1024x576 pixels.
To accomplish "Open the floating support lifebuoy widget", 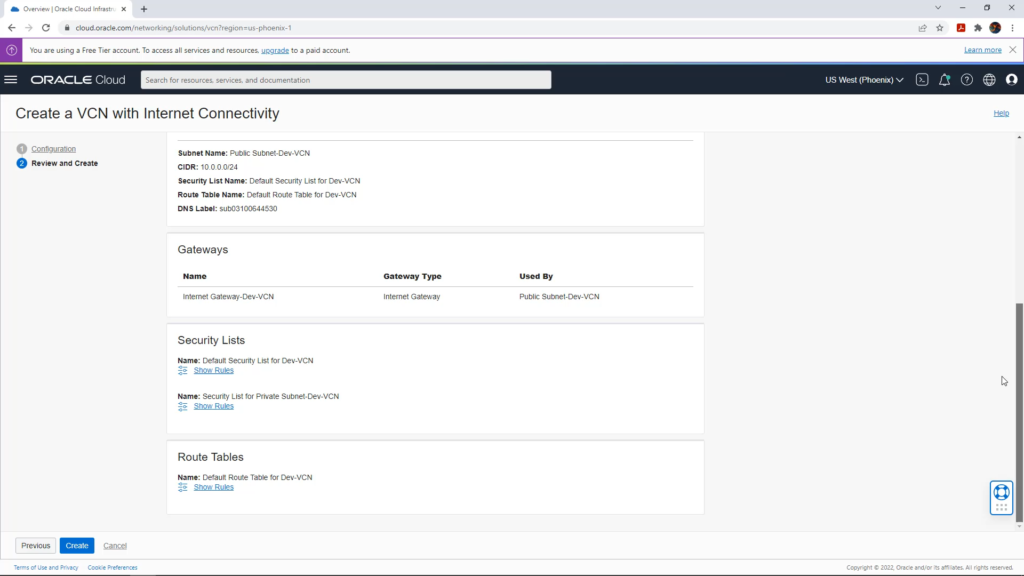I will [x=1001, y=498].
